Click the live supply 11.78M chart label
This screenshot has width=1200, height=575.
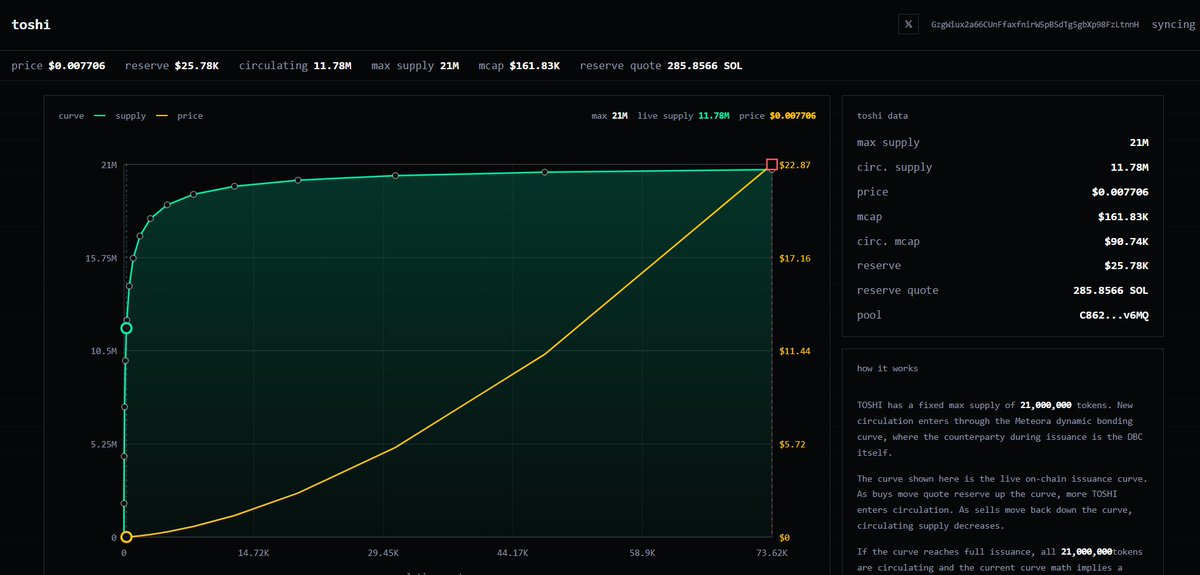(683, 116)
